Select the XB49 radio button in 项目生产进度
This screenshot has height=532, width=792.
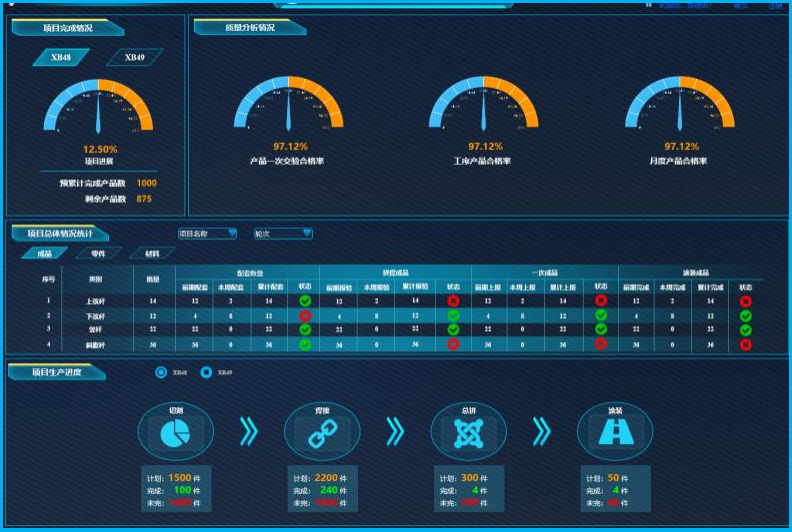pyautogui.click(x=206, y=372)
